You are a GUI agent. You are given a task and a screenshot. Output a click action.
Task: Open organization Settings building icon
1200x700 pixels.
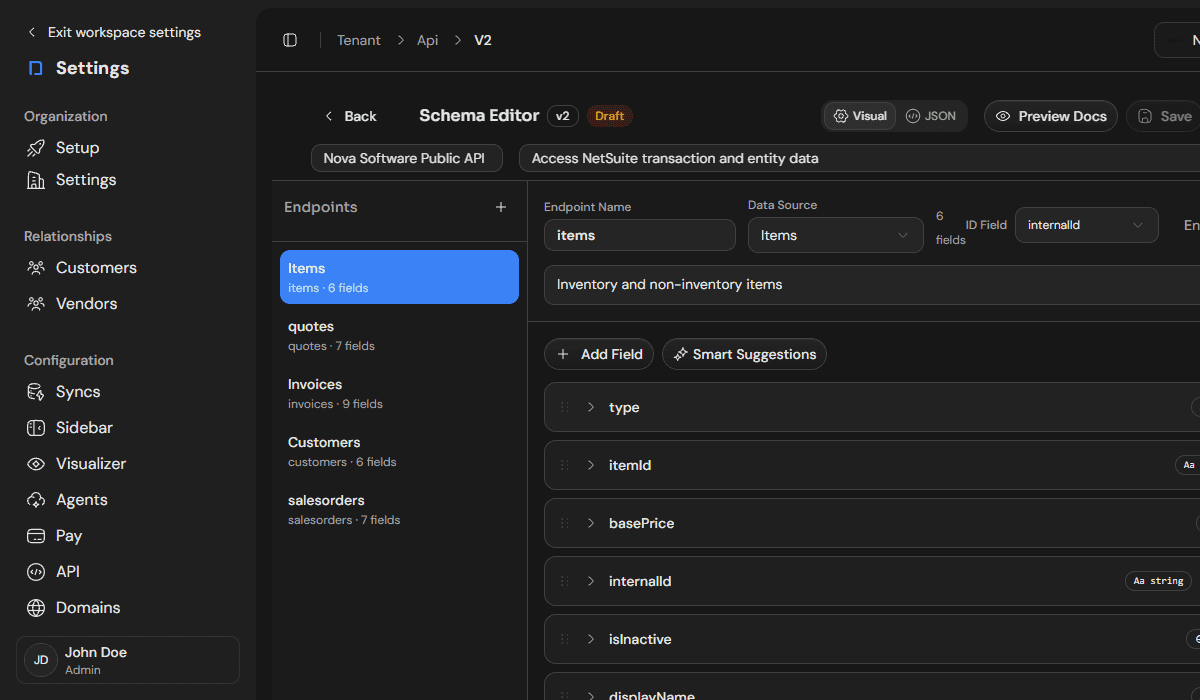36,180
